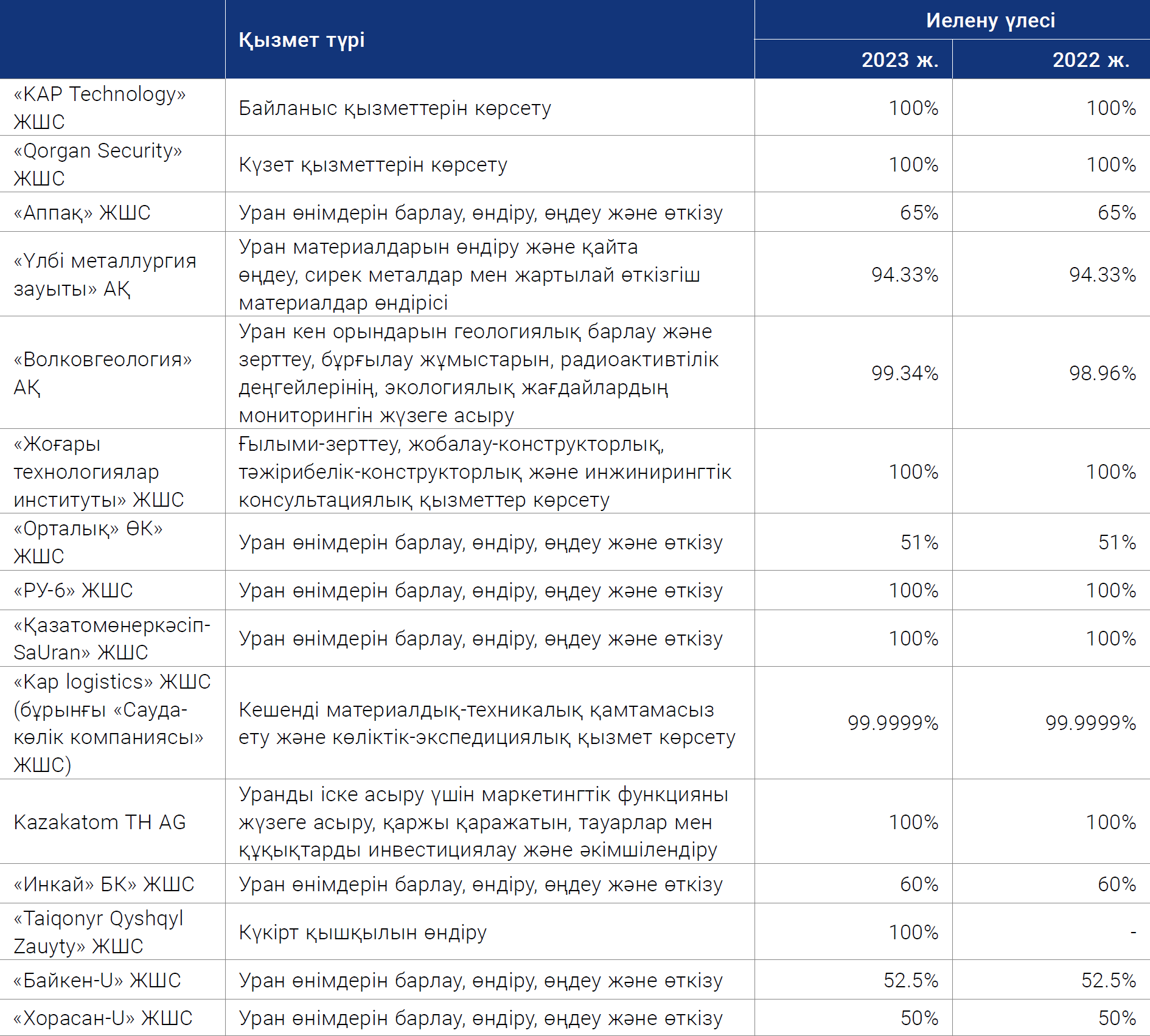Screen dimensions: 1150x1036
Task: Select «Күкірт қышқылын өндіру» cell
Action: [x=363, y=932]
